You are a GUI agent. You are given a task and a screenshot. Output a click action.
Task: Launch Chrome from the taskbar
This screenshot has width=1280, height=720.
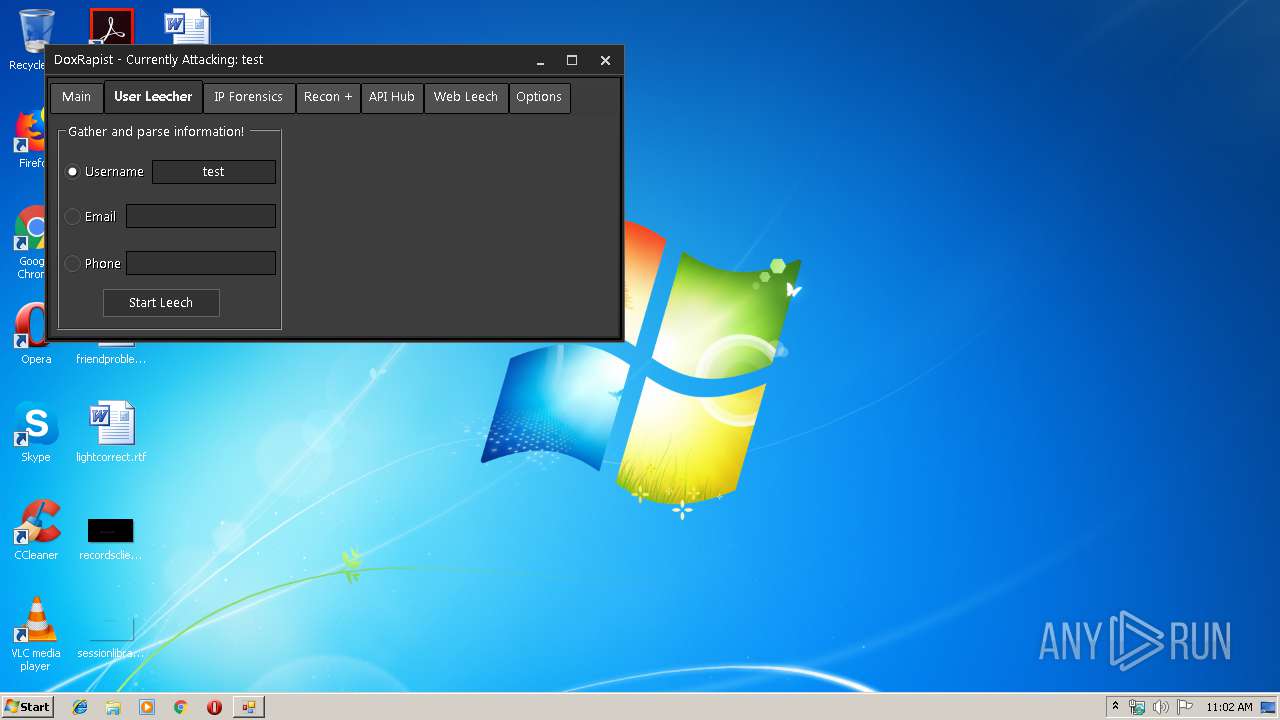(180, 707)
